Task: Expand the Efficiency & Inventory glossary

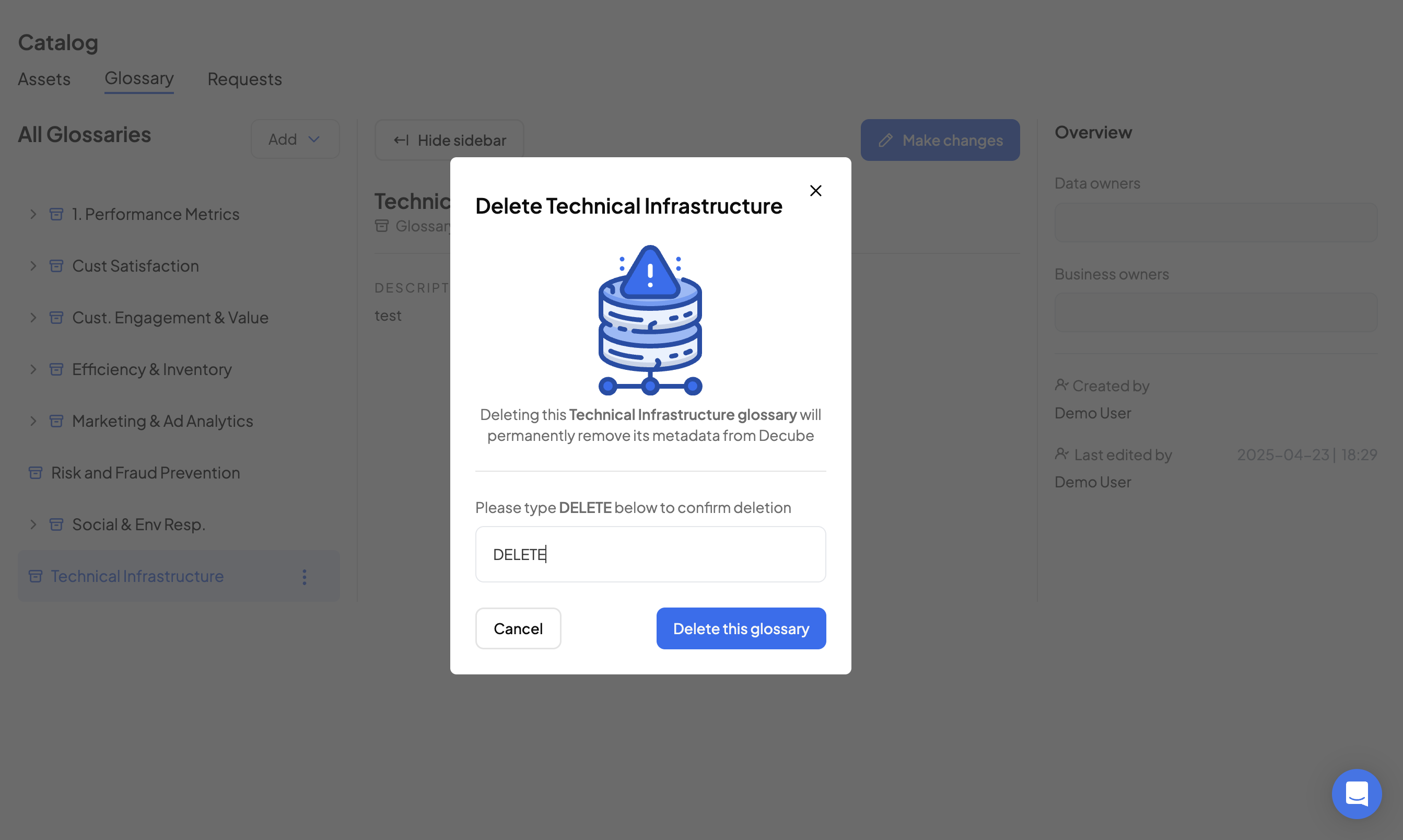Action: pyautogui.click(x=33, y=369)
